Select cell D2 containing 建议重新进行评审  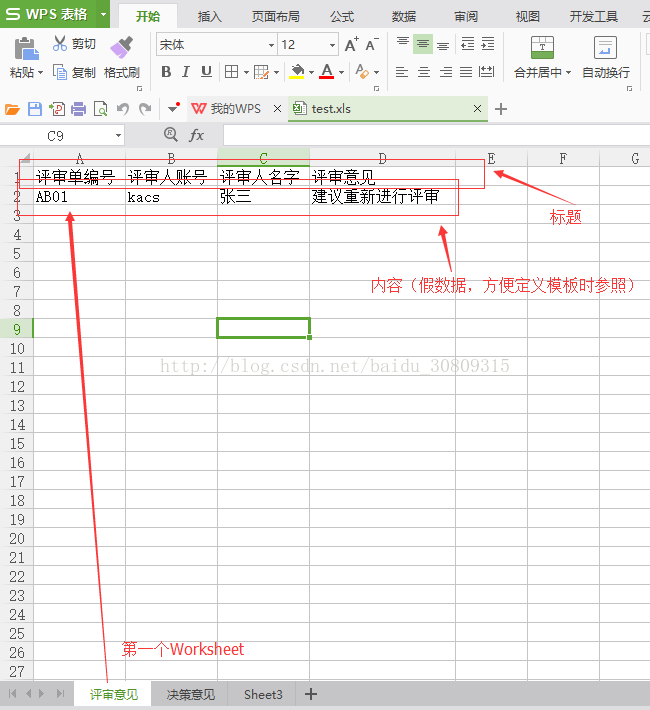(x=382, y=197)
